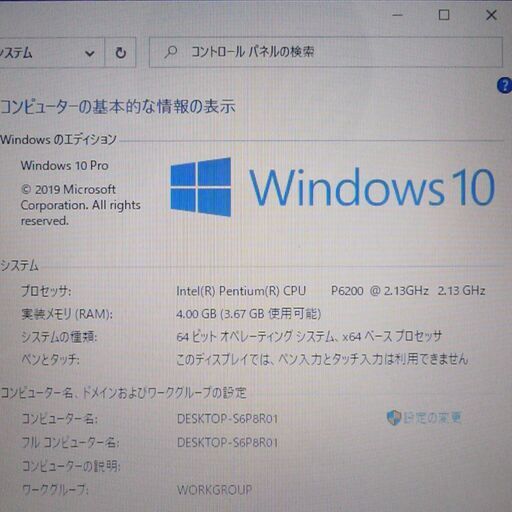Click the © 2019 Microsoft copyright text

pyautogui.click(x=80, y=205)
